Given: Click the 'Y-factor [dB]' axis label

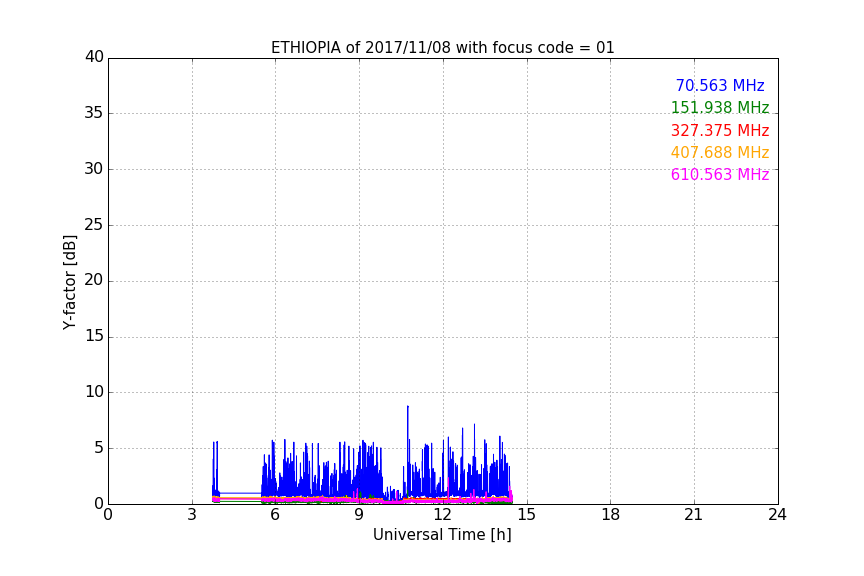Looking at the screenshot, I should point(69,282).
